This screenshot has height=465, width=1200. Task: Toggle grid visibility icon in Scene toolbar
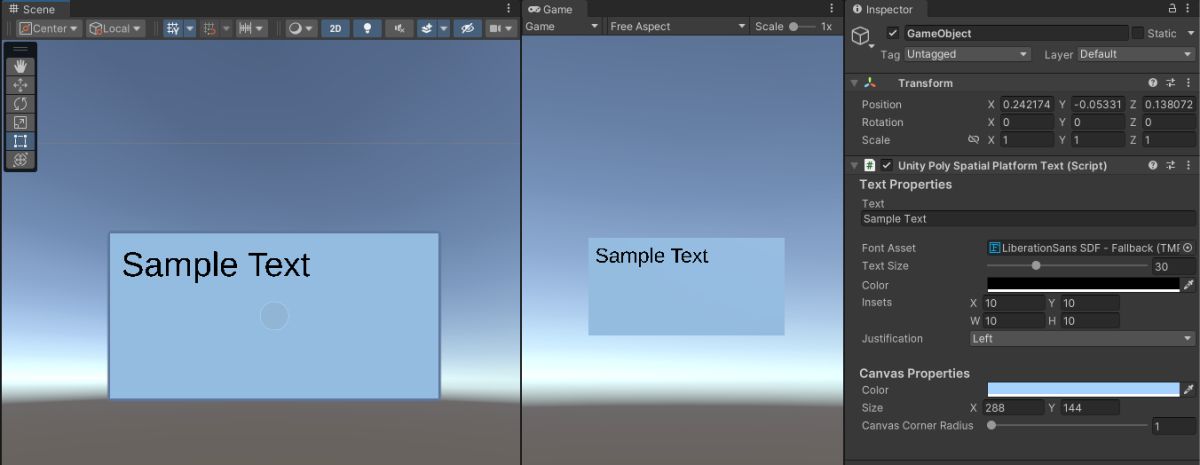pyautogui.click(x=172, y=28)
